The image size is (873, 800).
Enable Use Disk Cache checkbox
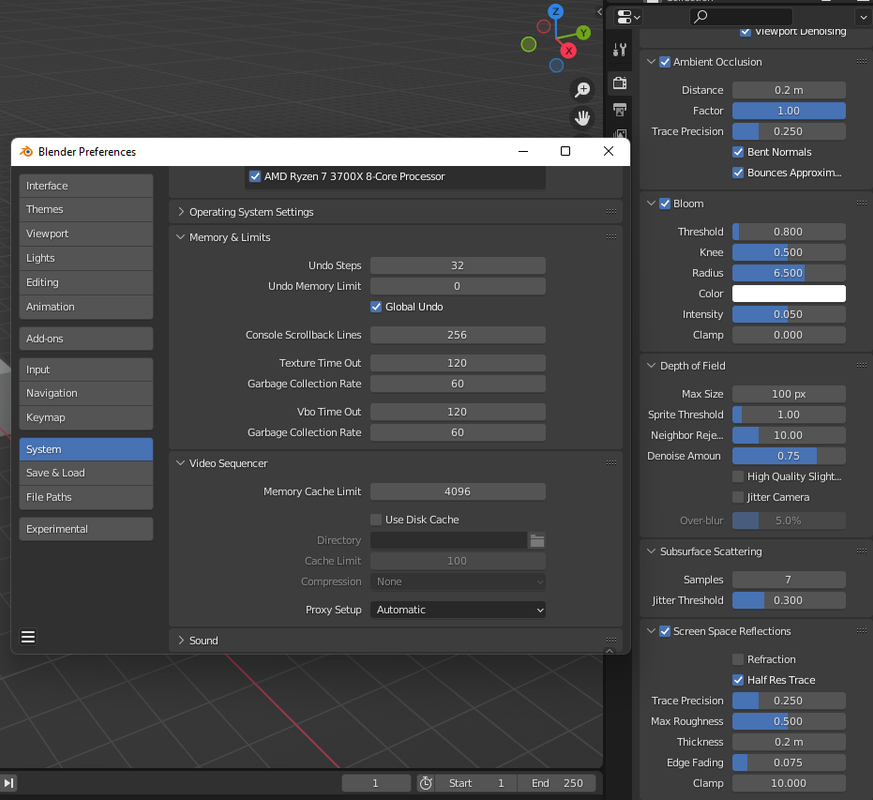376,519
